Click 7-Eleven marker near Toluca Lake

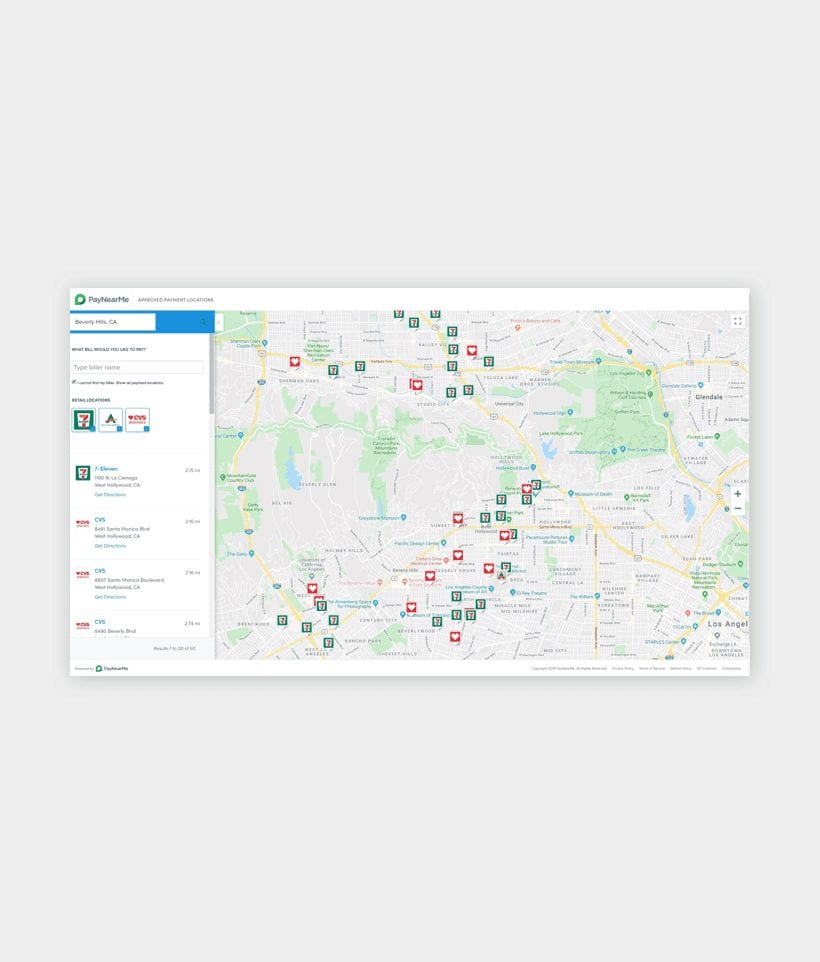click(489, 362)
